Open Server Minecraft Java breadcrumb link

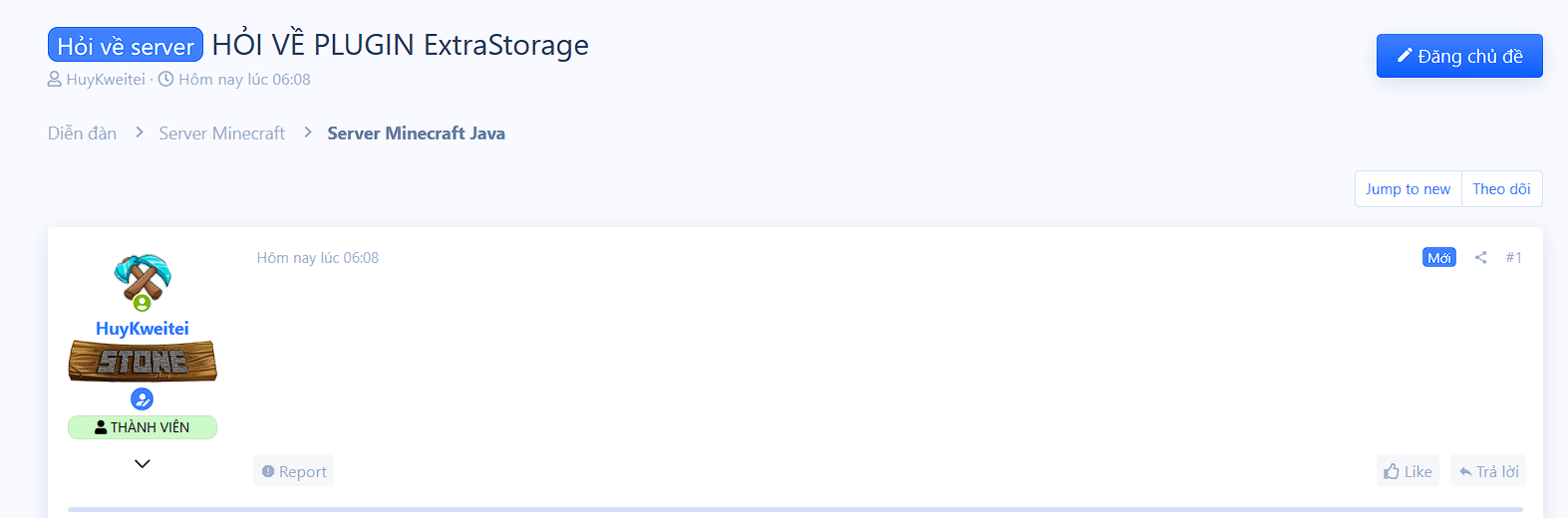(x=416, y=133)
